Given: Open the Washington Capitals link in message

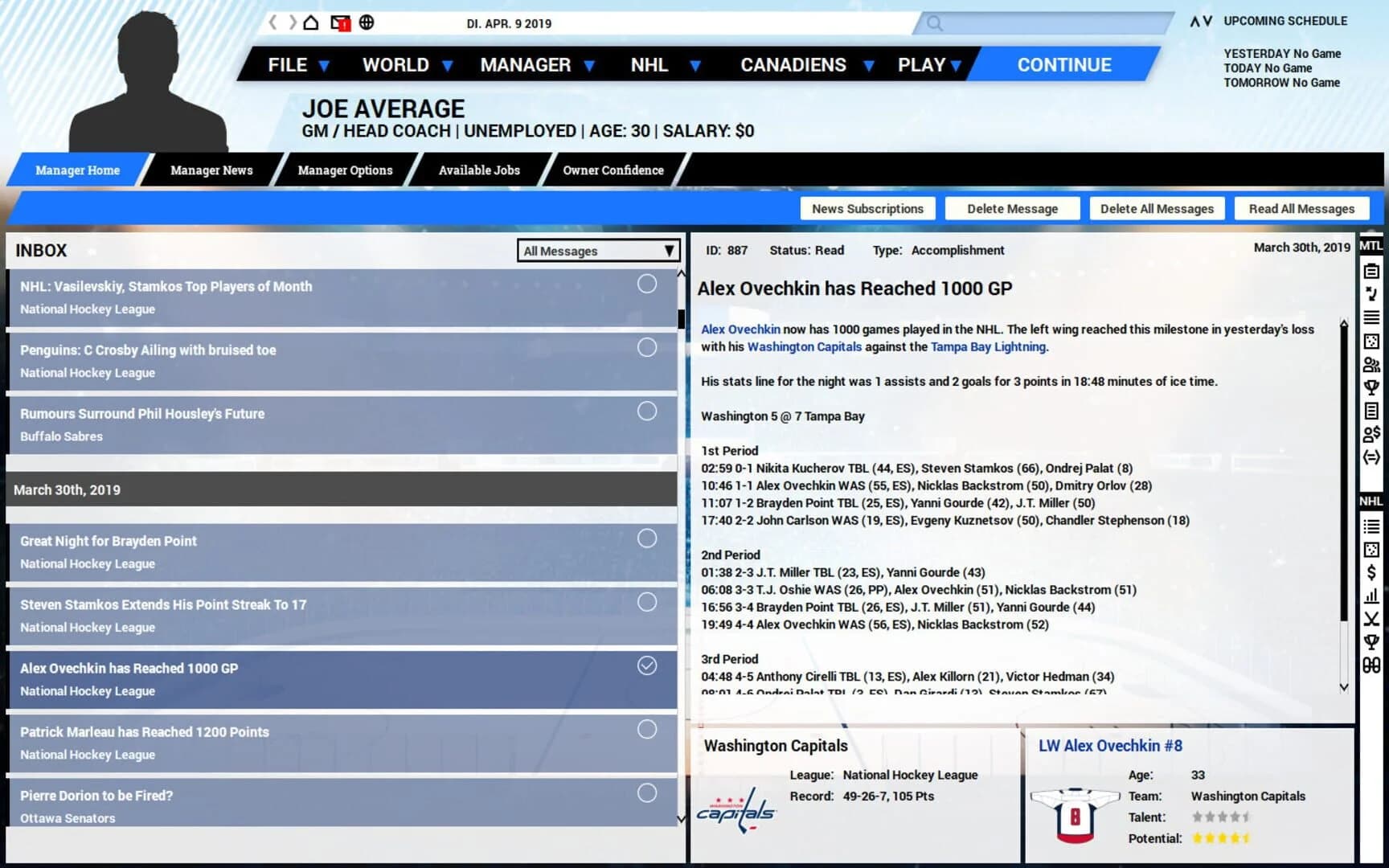Looking at the screenshot, I should [803, 346].
